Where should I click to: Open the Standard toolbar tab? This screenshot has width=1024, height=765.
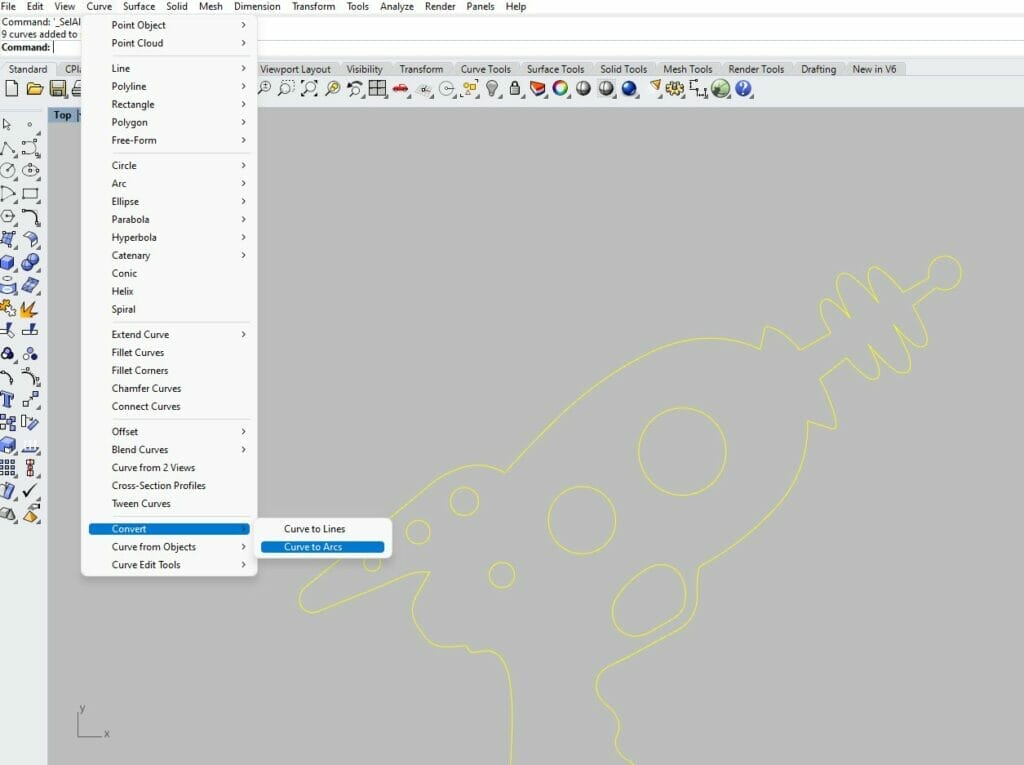pyautogui.click(x=27, y=69)
